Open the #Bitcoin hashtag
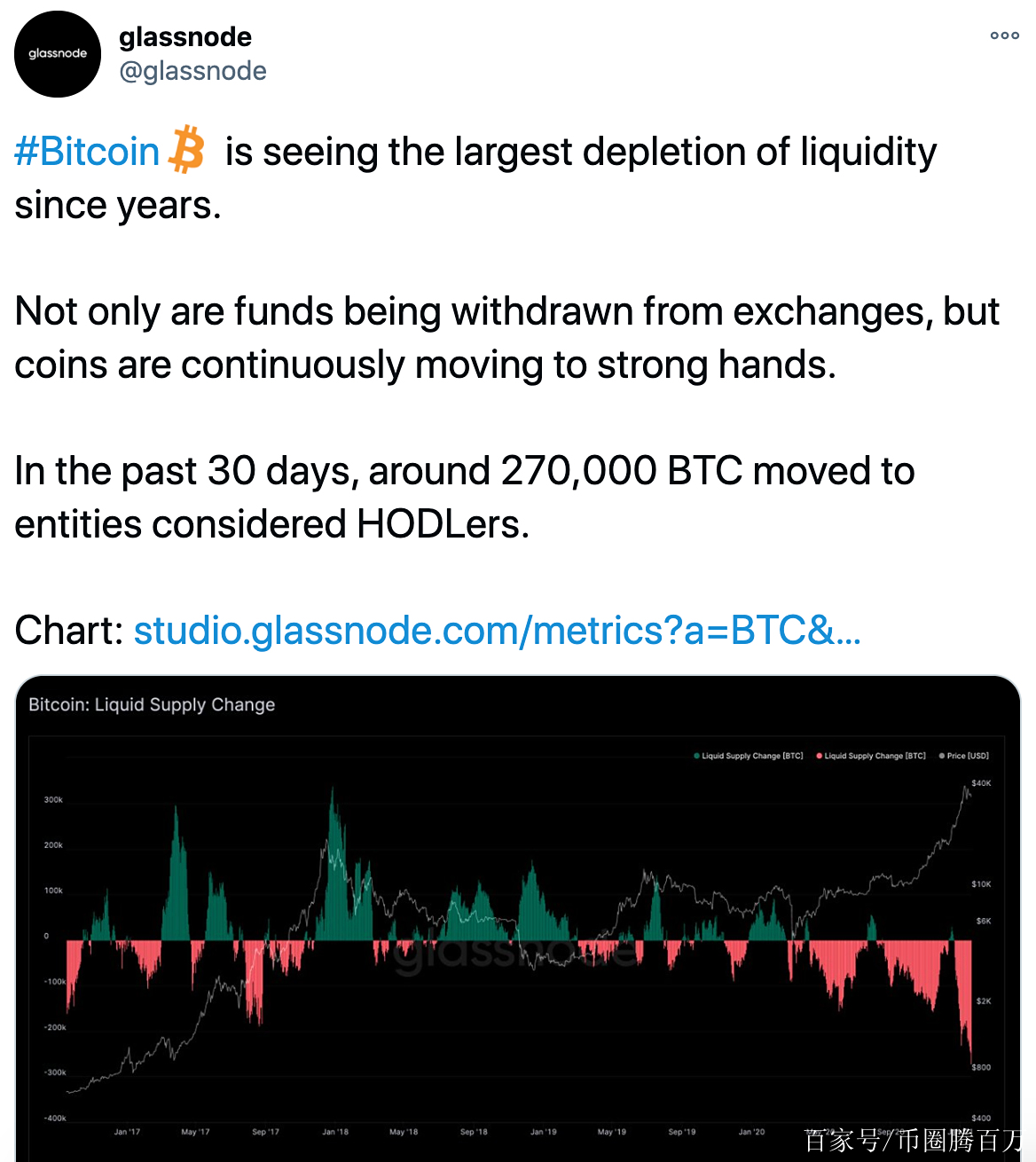 pos(87,152)
